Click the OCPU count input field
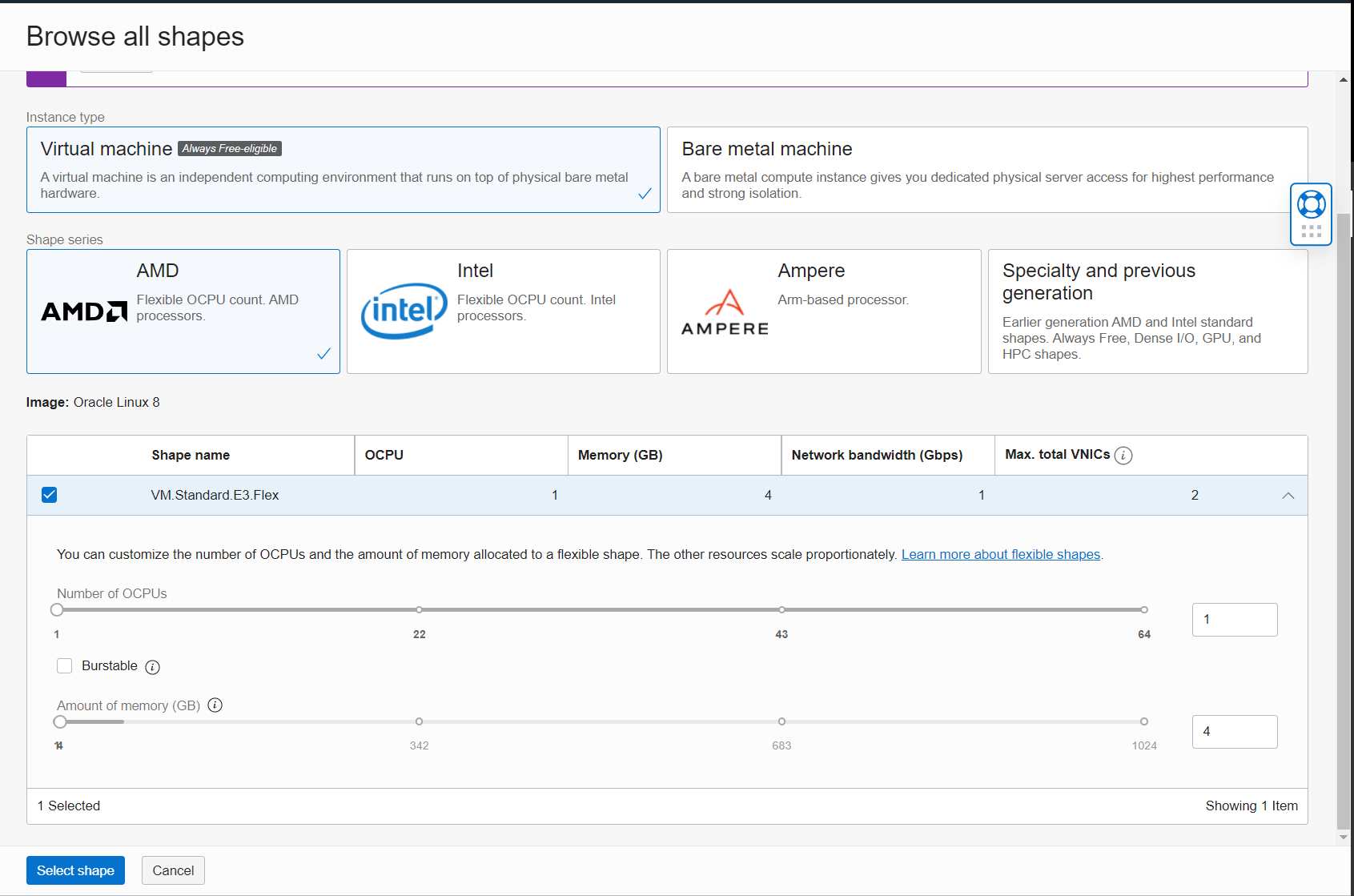The width and height of the screenshot is (1354, 896). 1234,619
